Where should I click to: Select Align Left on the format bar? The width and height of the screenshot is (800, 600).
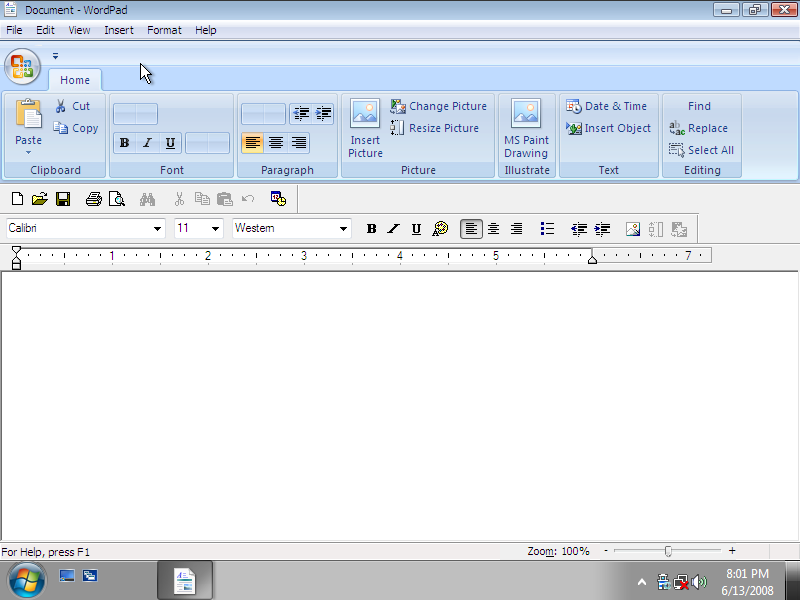(471, 229)
